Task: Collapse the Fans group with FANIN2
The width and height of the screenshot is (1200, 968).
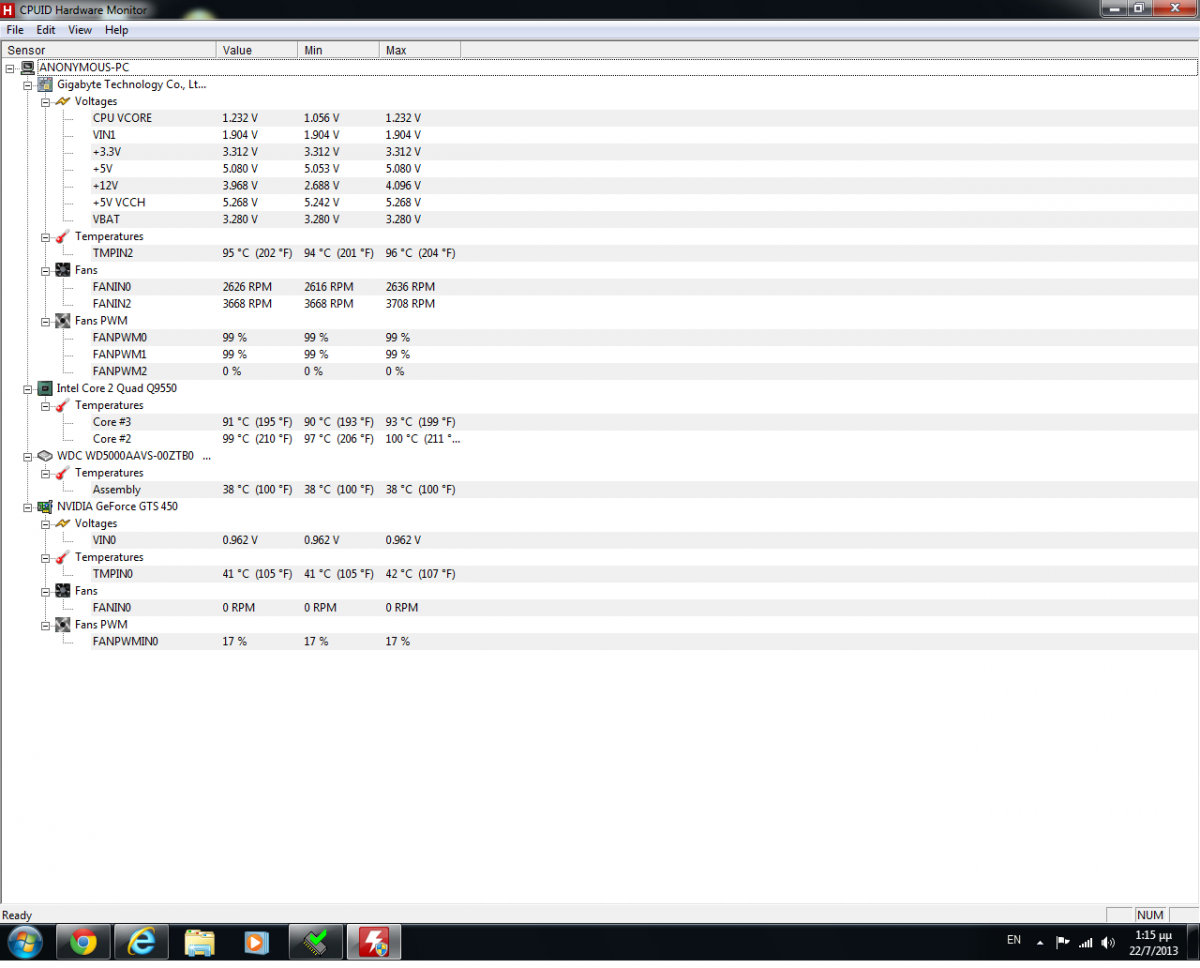Action: [45, 270]
